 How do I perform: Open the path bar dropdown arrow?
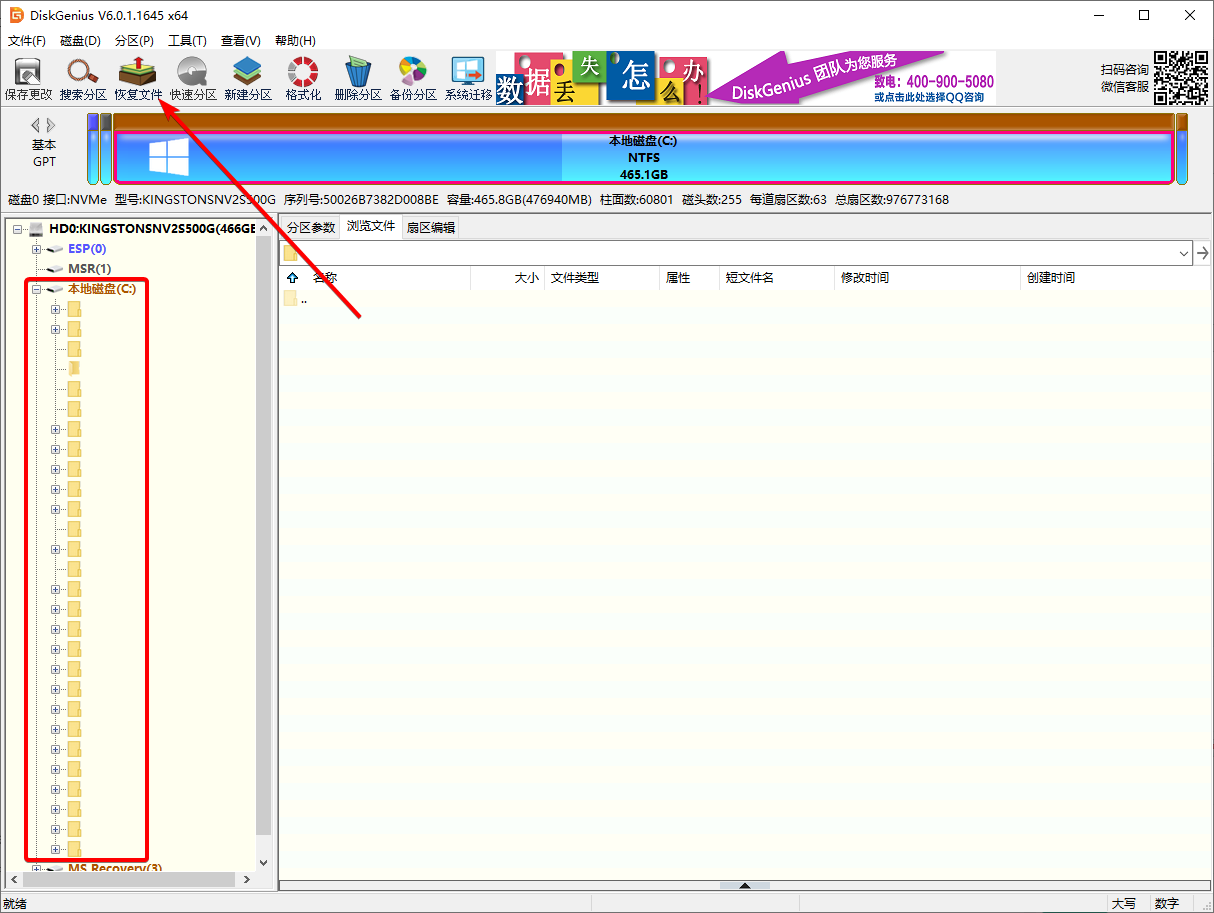[x=1184, y=253]
